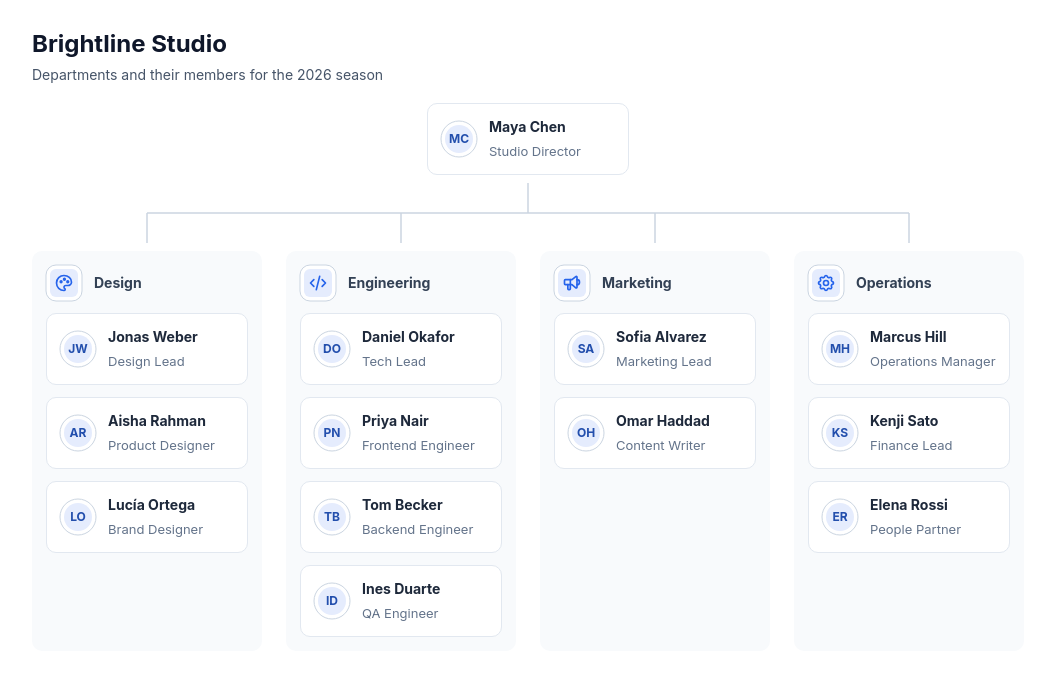Select the Maya Chen name text
Viewport: 1056px width, 683px height.
[x=527, y=127]
